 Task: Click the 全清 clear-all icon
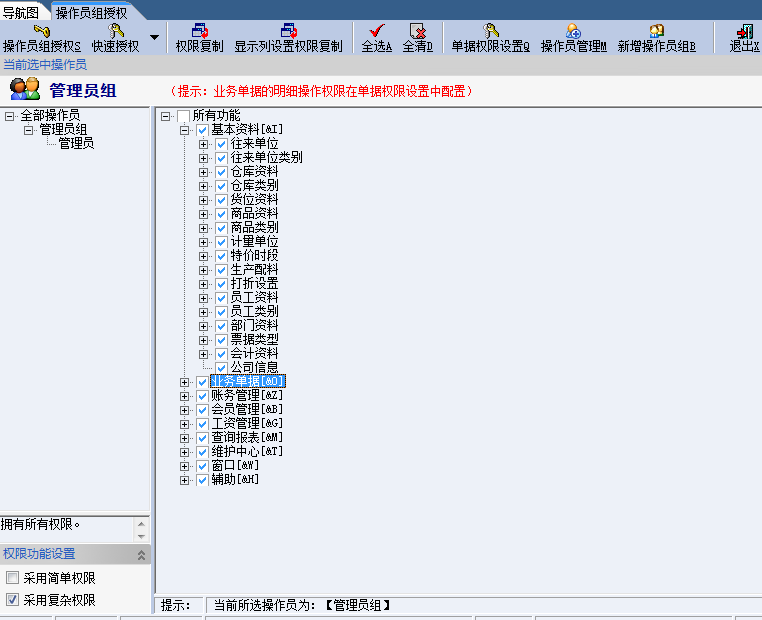click(418, 31)
